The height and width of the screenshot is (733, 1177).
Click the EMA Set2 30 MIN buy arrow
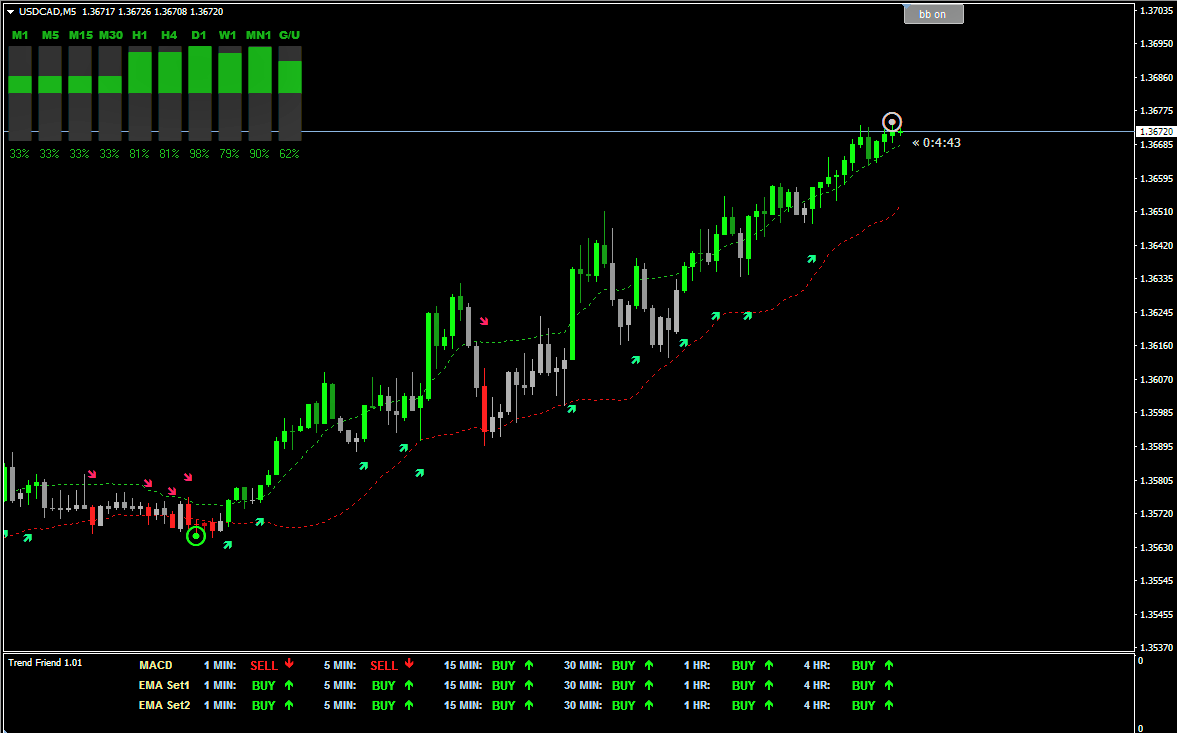point(649,705)
